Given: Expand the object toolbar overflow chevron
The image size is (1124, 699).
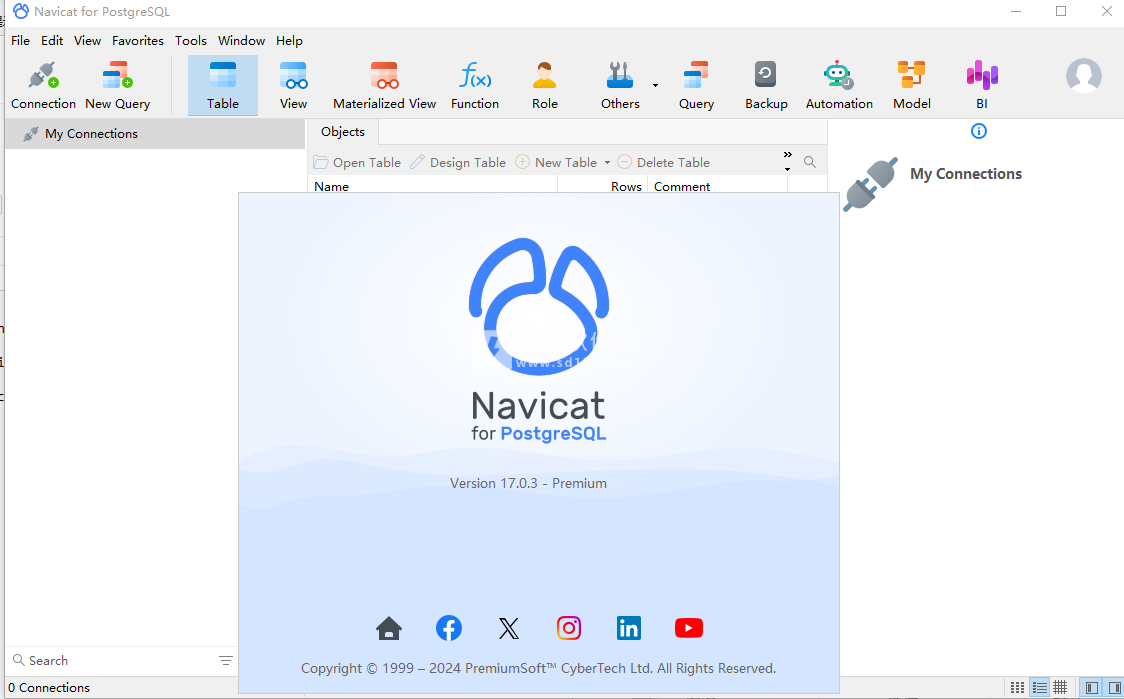Looking at the screenshot, I should 787,156.
